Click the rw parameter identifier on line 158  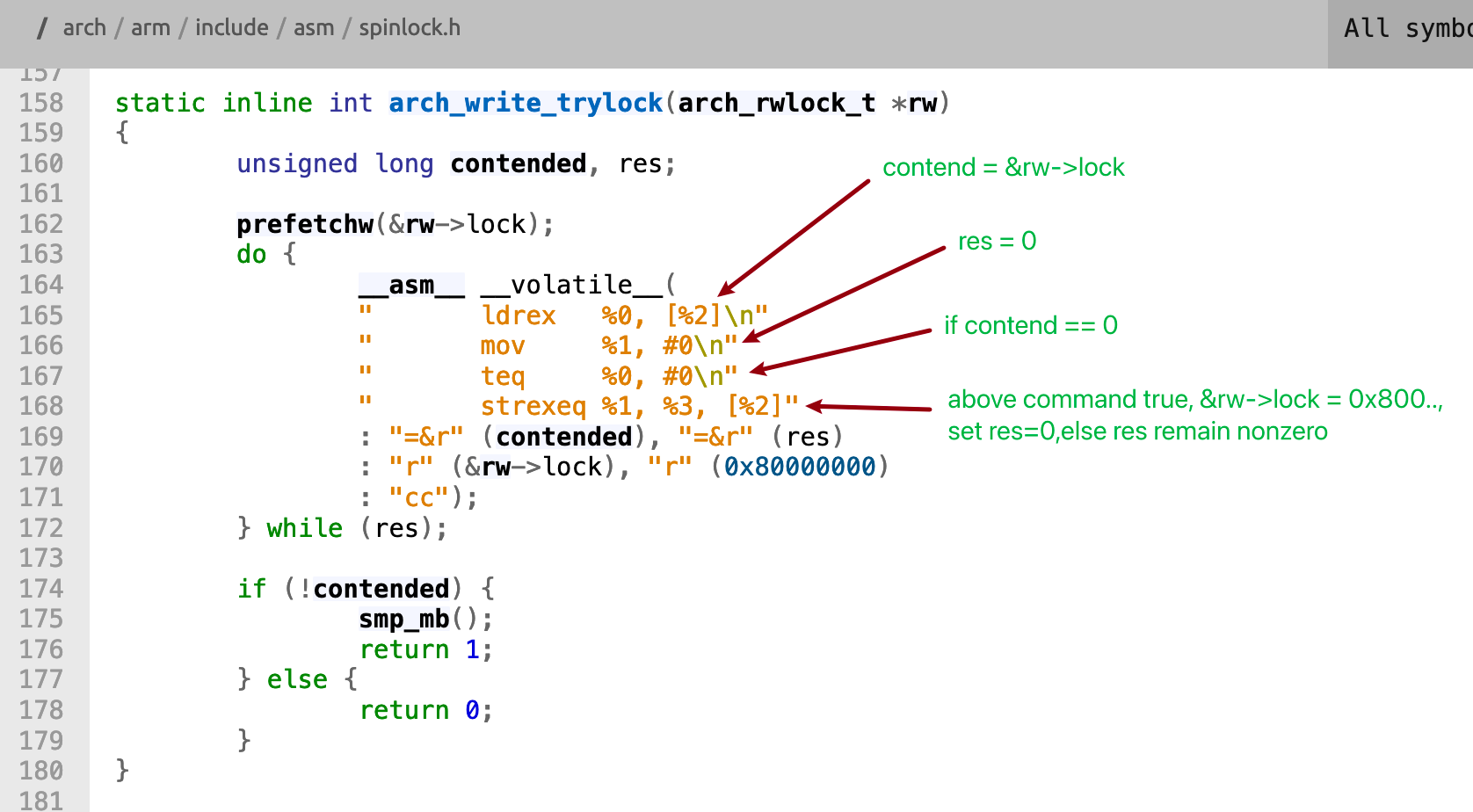coord(923,103)
